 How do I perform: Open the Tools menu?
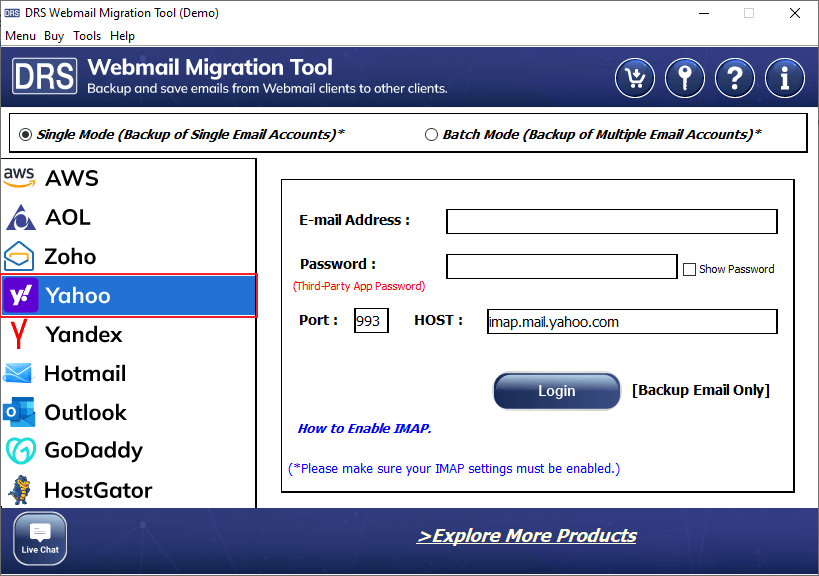87,36
